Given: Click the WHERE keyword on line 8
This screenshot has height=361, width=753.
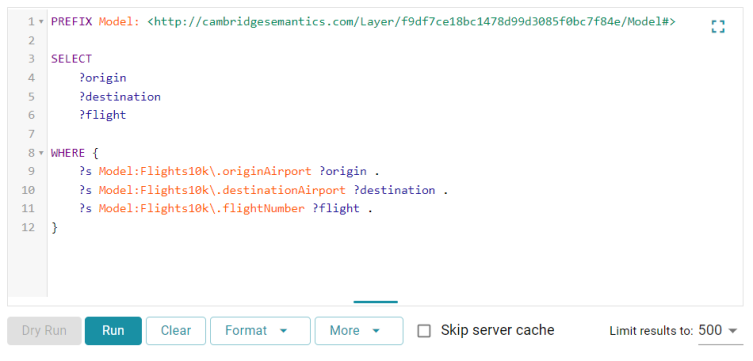Looking at the screenshot, I should click(68, 153).
